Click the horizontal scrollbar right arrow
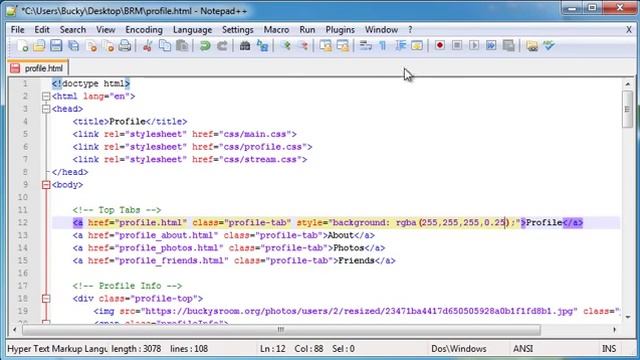Screen dimensions: 640x360 click(614, 329)
